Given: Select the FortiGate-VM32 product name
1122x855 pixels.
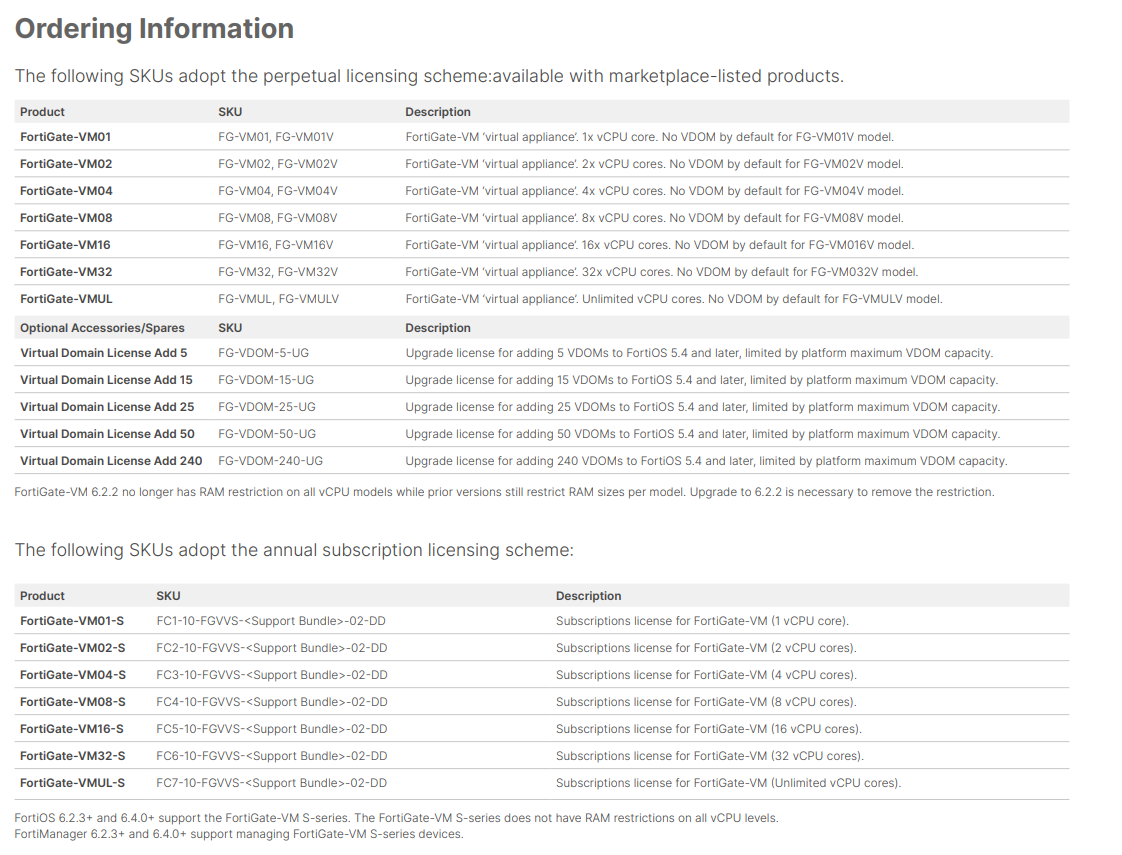Looking at the screenshot, I should [66, 272].
